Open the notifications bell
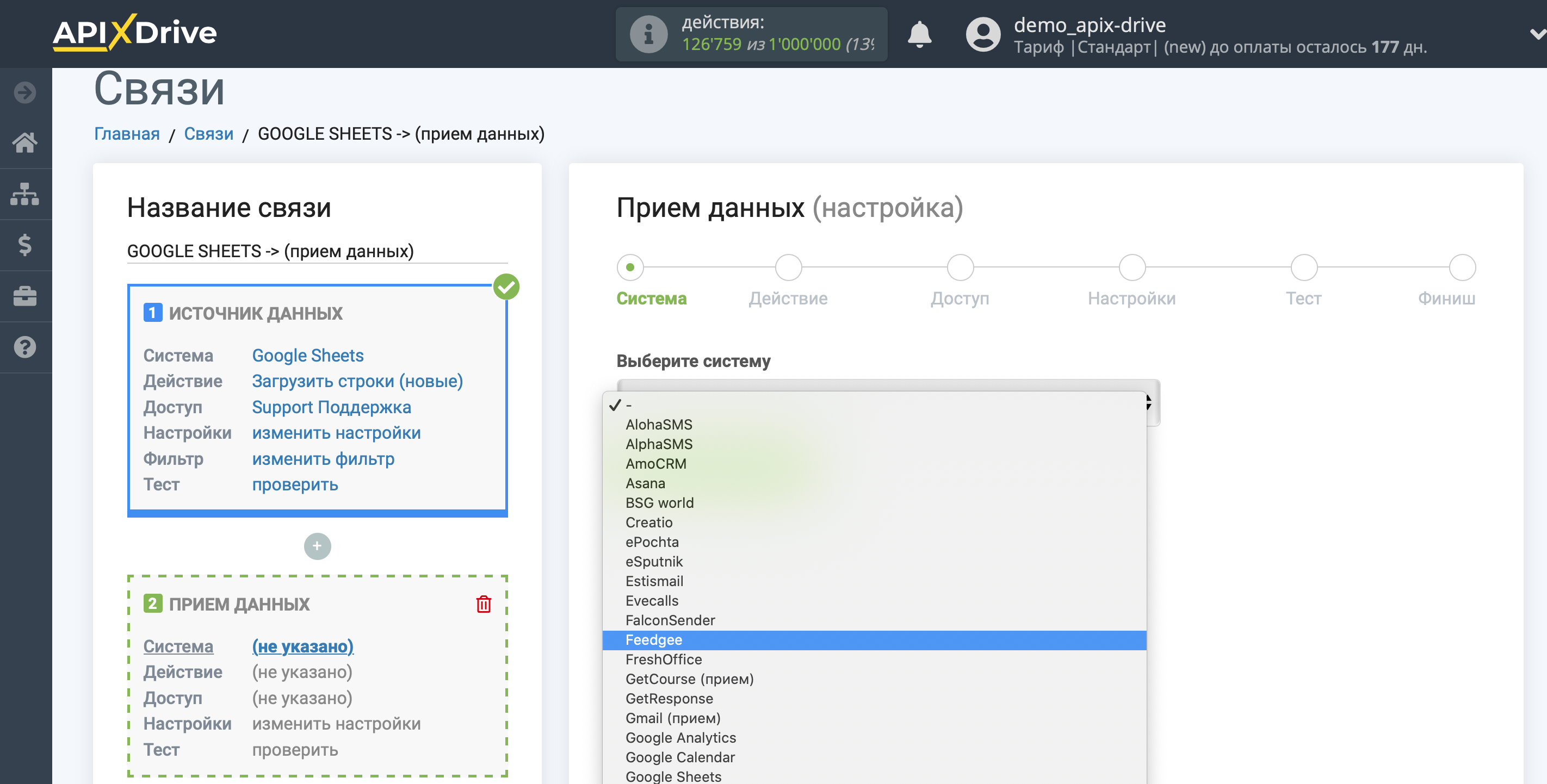This screenshot has width=1547, height=784. (919, 34)
